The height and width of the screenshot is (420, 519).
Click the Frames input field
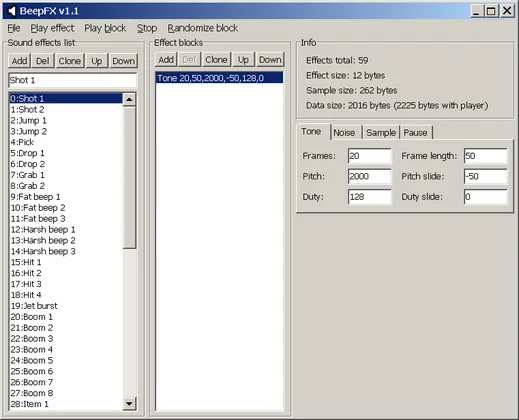tap(370, 156)
